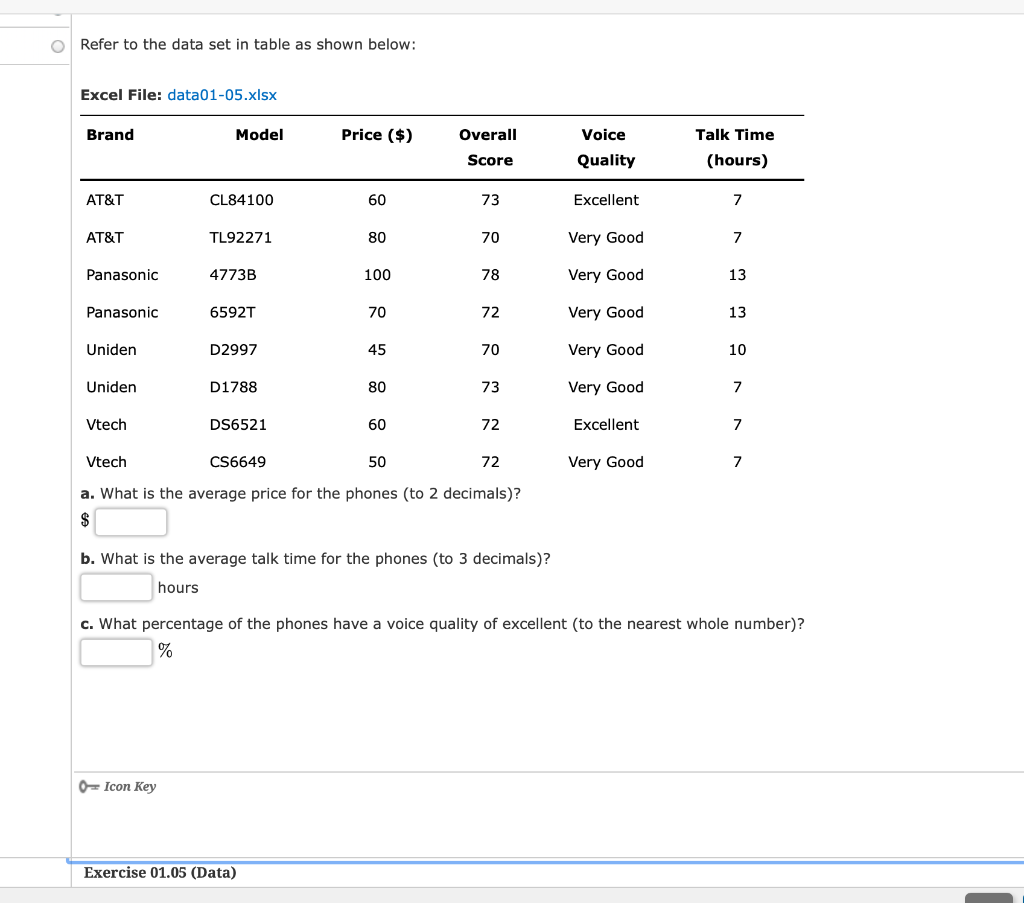Select the radio button beside the question
This screenshot has height=903, width=1024.
pos(57,45)
